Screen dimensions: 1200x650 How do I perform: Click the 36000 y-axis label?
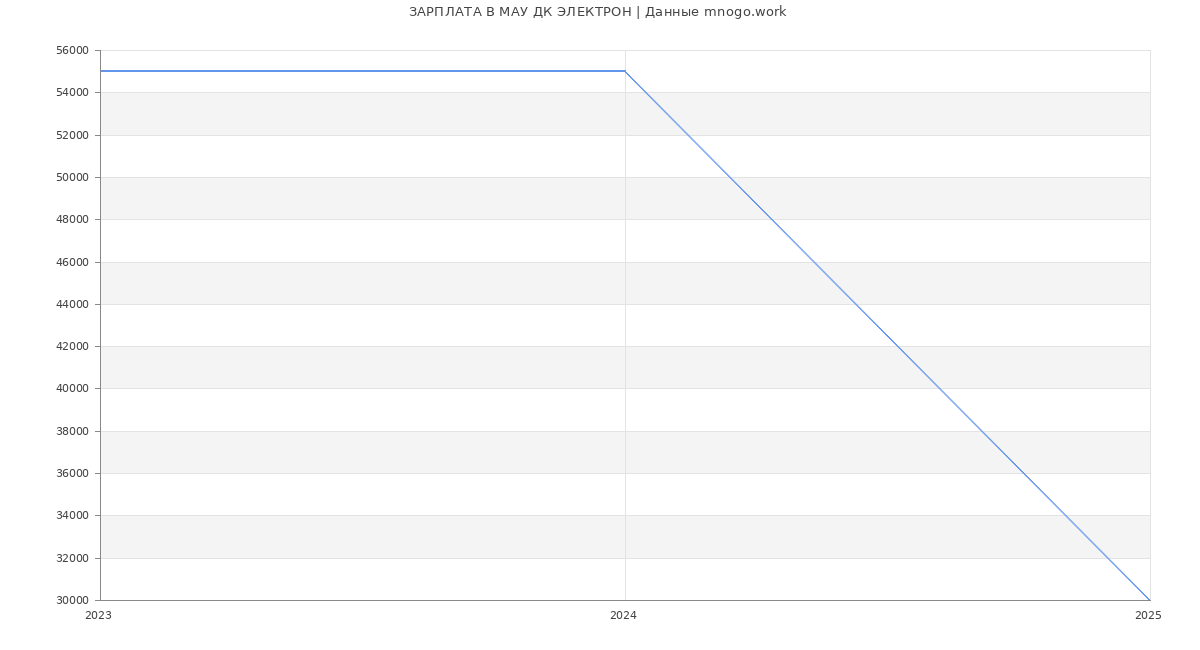[x=72, y=474]
